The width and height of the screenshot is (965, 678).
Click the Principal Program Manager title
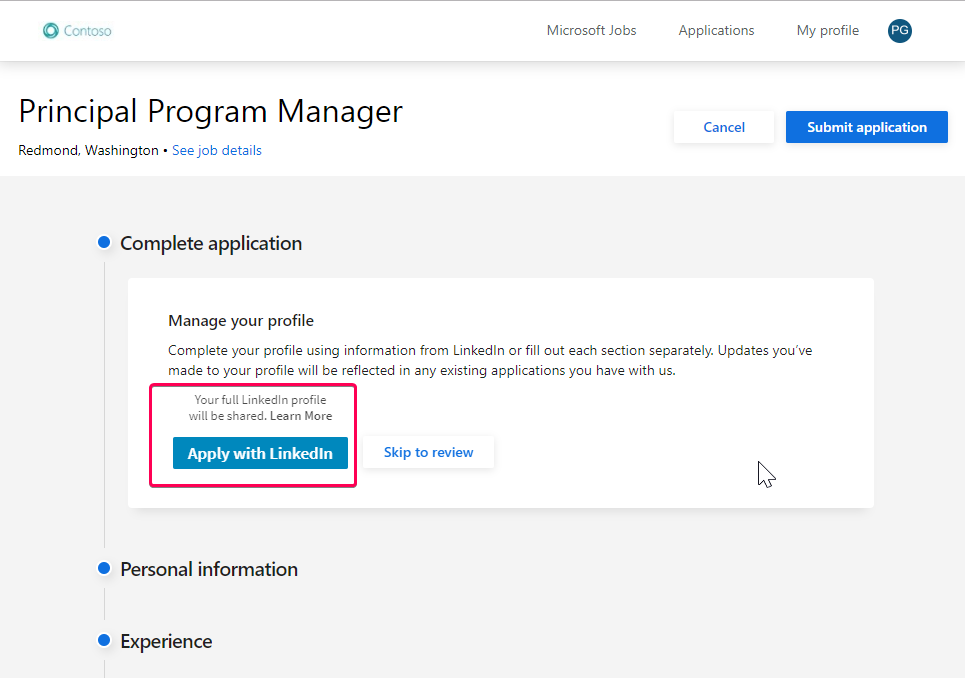(210, 111)
